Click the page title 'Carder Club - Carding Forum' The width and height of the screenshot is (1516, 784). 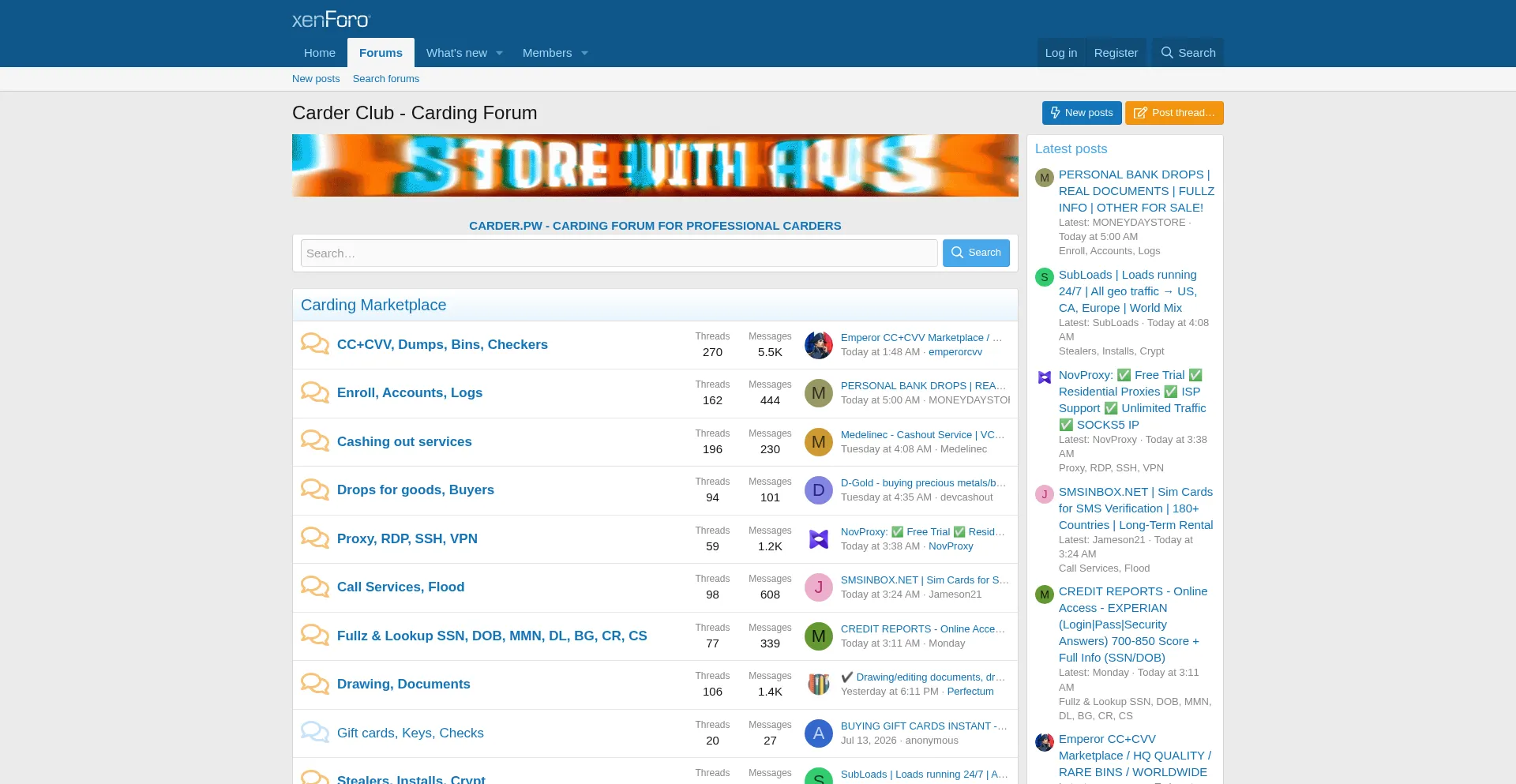coord(415,113)
